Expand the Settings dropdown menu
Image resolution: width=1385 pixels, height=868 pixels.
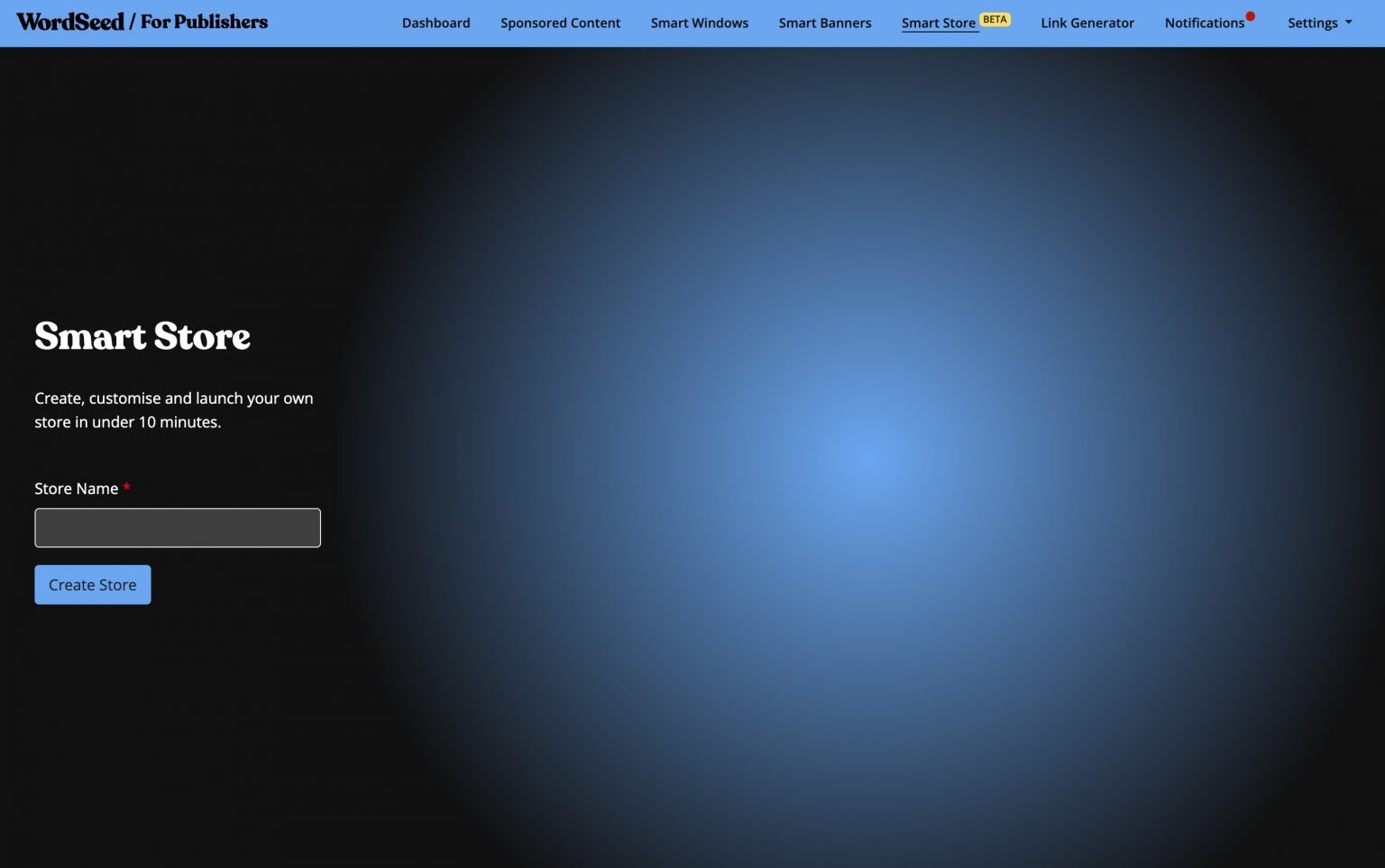1312,23
